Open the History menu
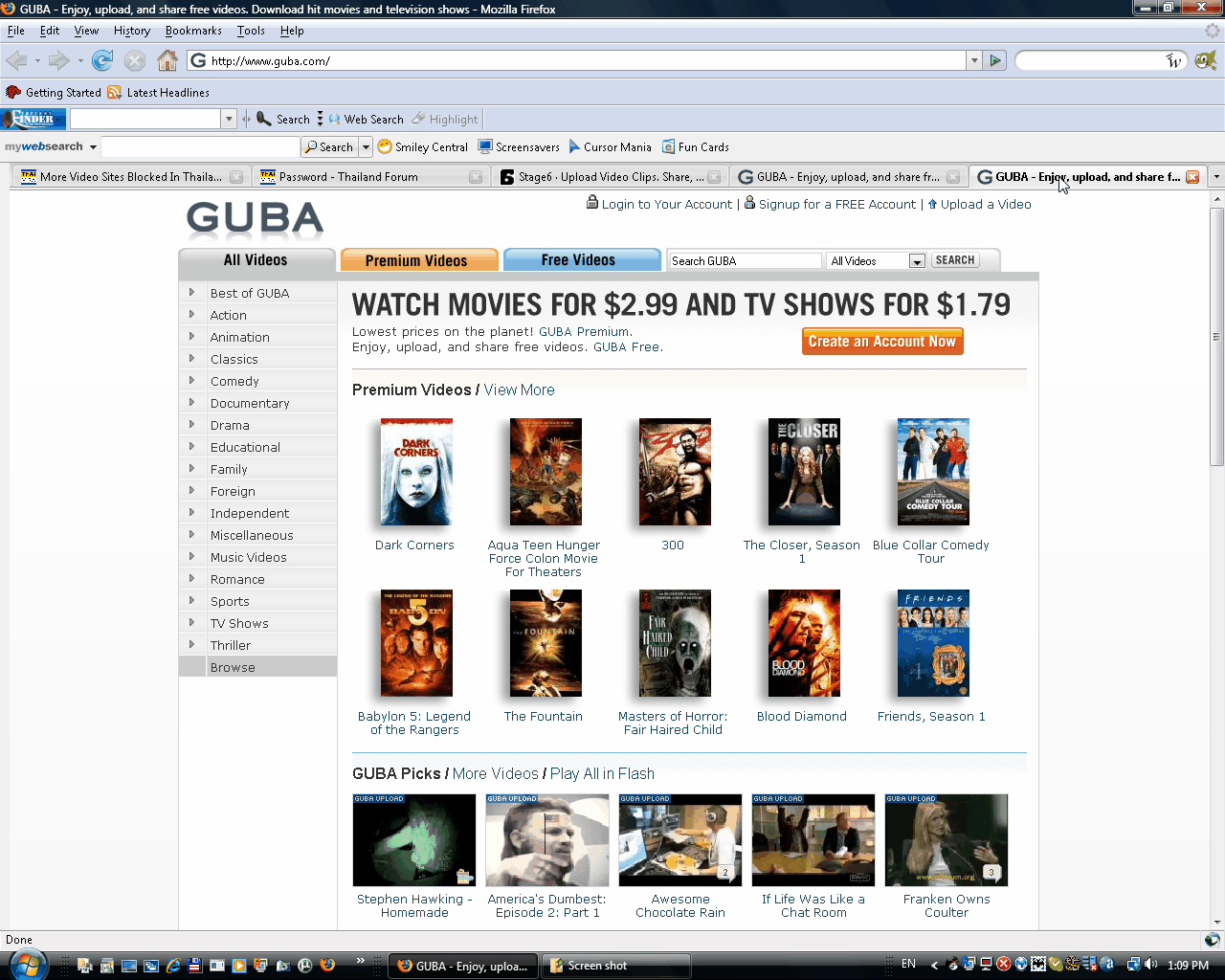Image resolution: width=1225 pixels, height=980 pixels. click(x=132, y=31)
